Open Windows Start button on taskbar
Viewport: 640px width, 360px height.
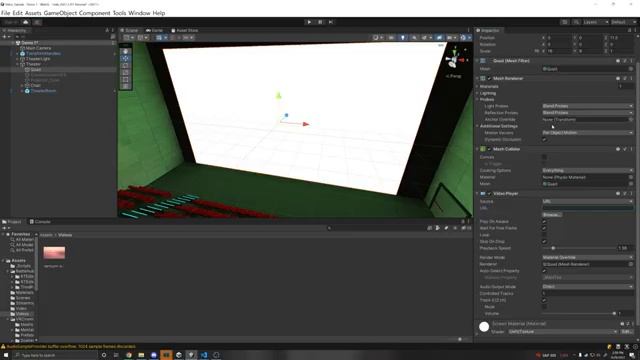click(x=6, y=355)
